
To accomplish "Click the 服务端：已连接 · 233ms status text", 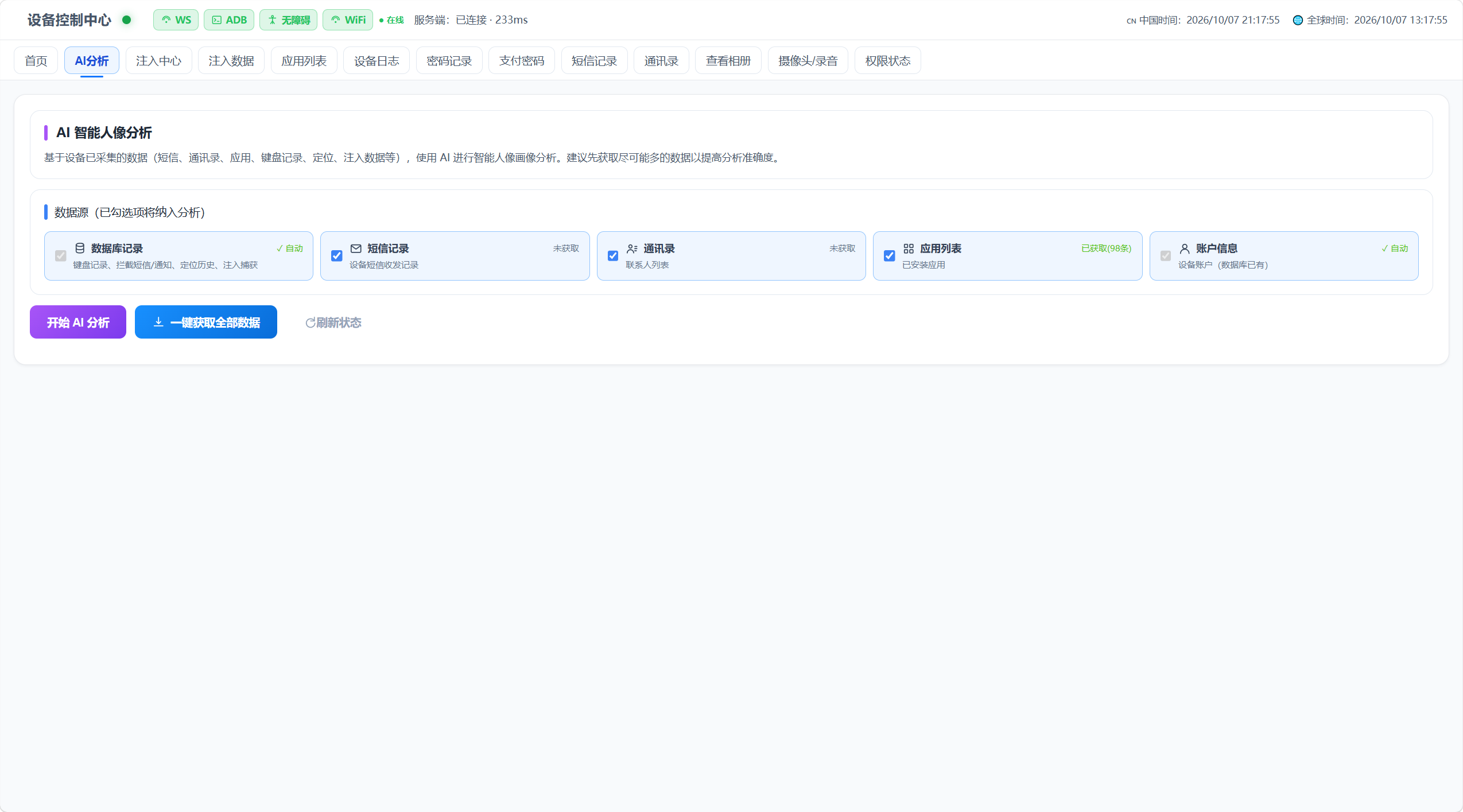I will coord(471,20).
